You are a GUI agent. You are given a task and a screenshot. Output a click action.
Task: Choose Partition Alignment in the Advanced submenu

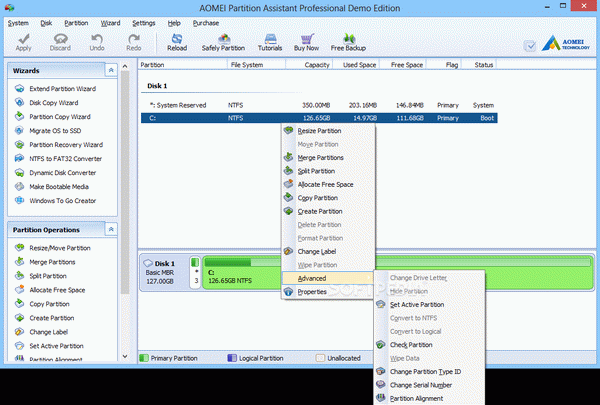click(x=429, y=398)
